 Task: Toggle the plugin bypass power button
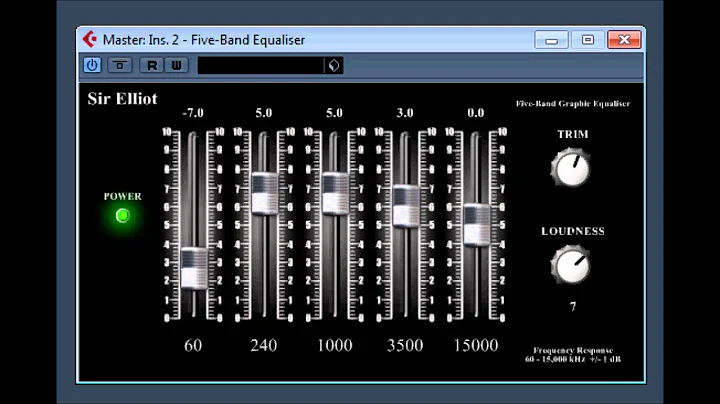pos(92,65)
